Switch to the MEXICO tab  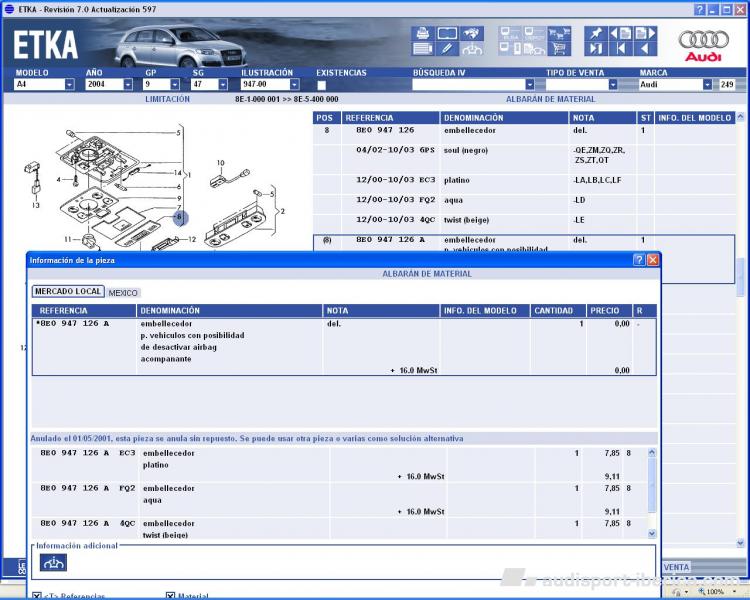click(x=123, y=293)
